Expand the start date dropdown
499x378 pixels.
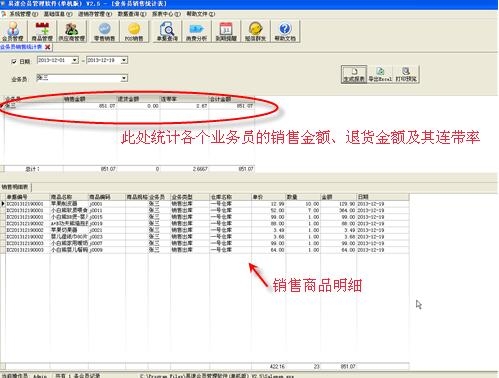coord(75,60)
